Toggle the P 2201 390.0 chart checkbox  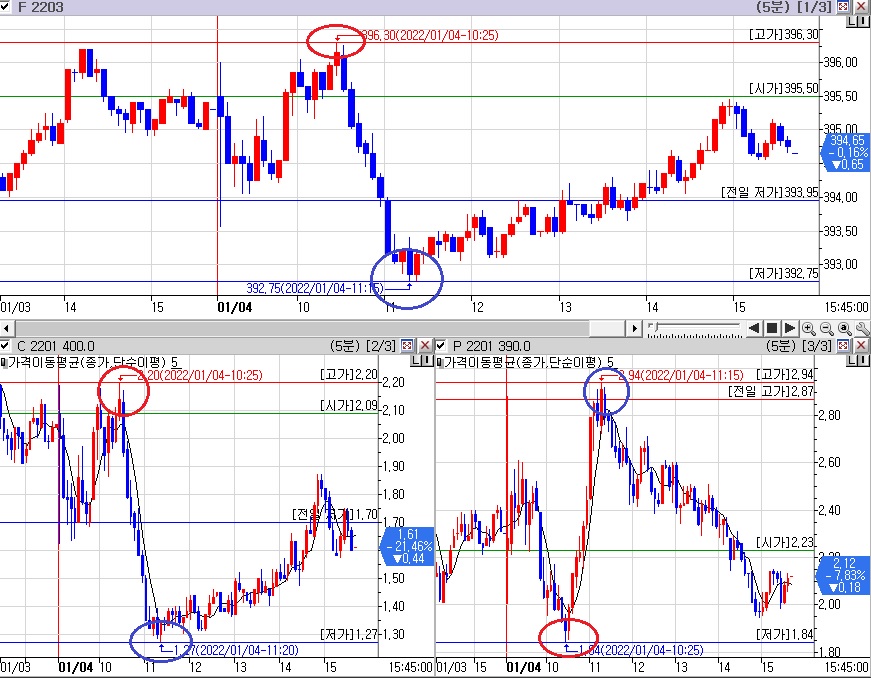pyautogui.click(x=441, y=346)
